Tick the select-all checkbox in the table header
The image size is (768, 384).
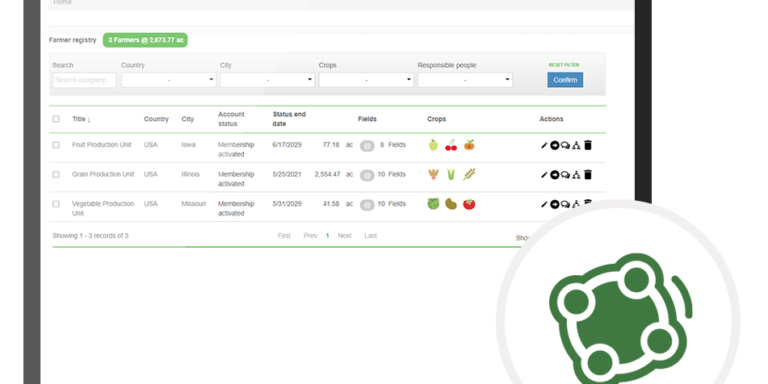[x=56, y=119]
